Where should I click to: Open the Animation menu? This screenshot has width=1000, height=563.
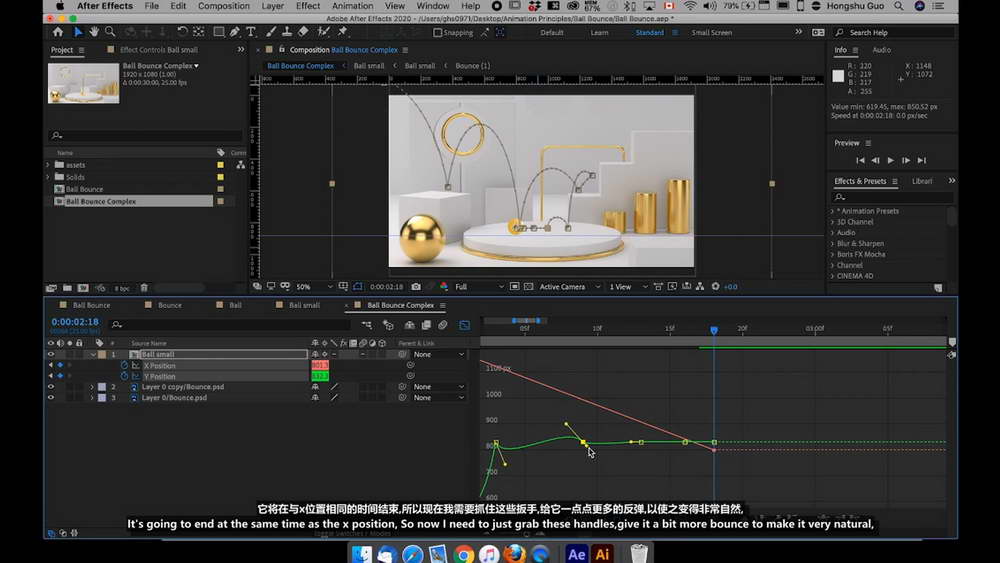(x=352, y=6)
